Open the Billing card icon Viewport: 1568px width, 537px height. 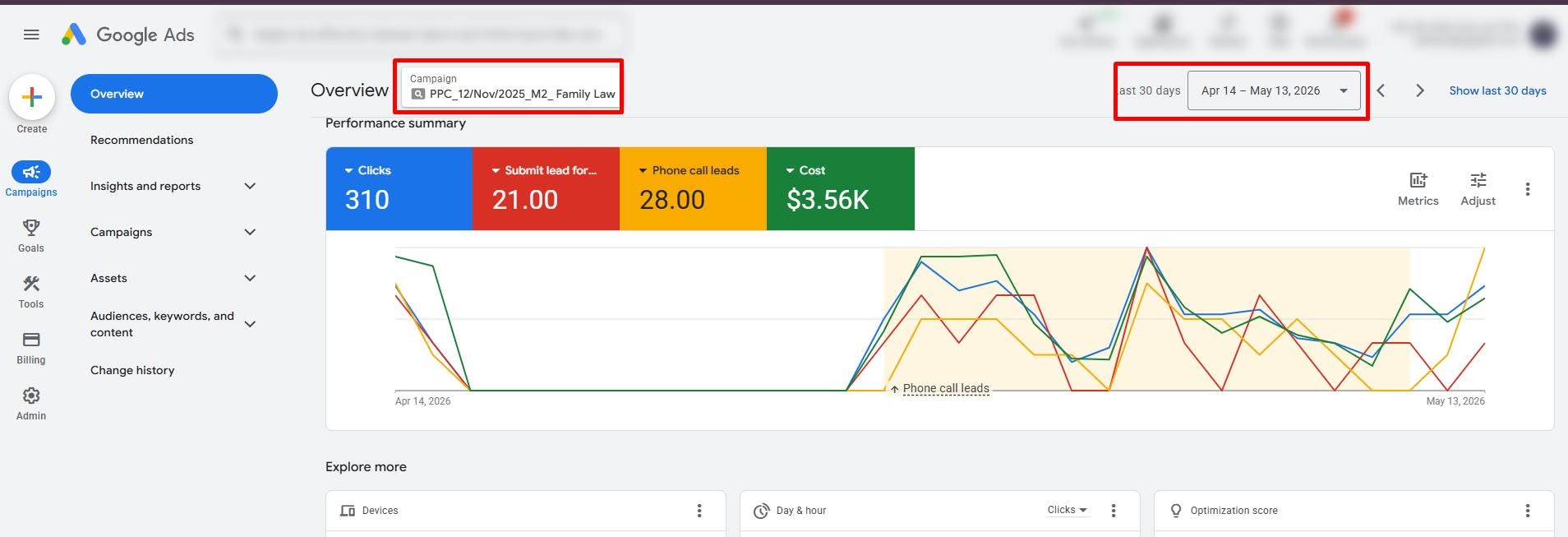(x=31, y=340)
